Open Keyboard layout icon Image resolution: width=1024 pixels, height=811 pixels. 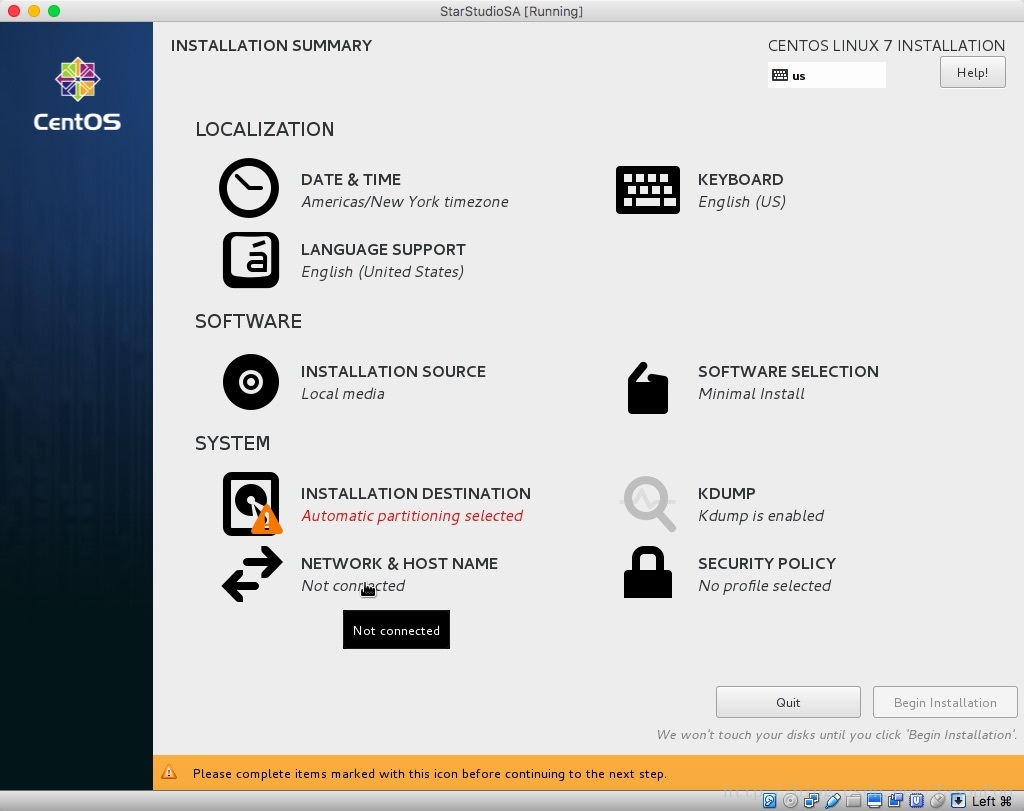tap(648, 190)
